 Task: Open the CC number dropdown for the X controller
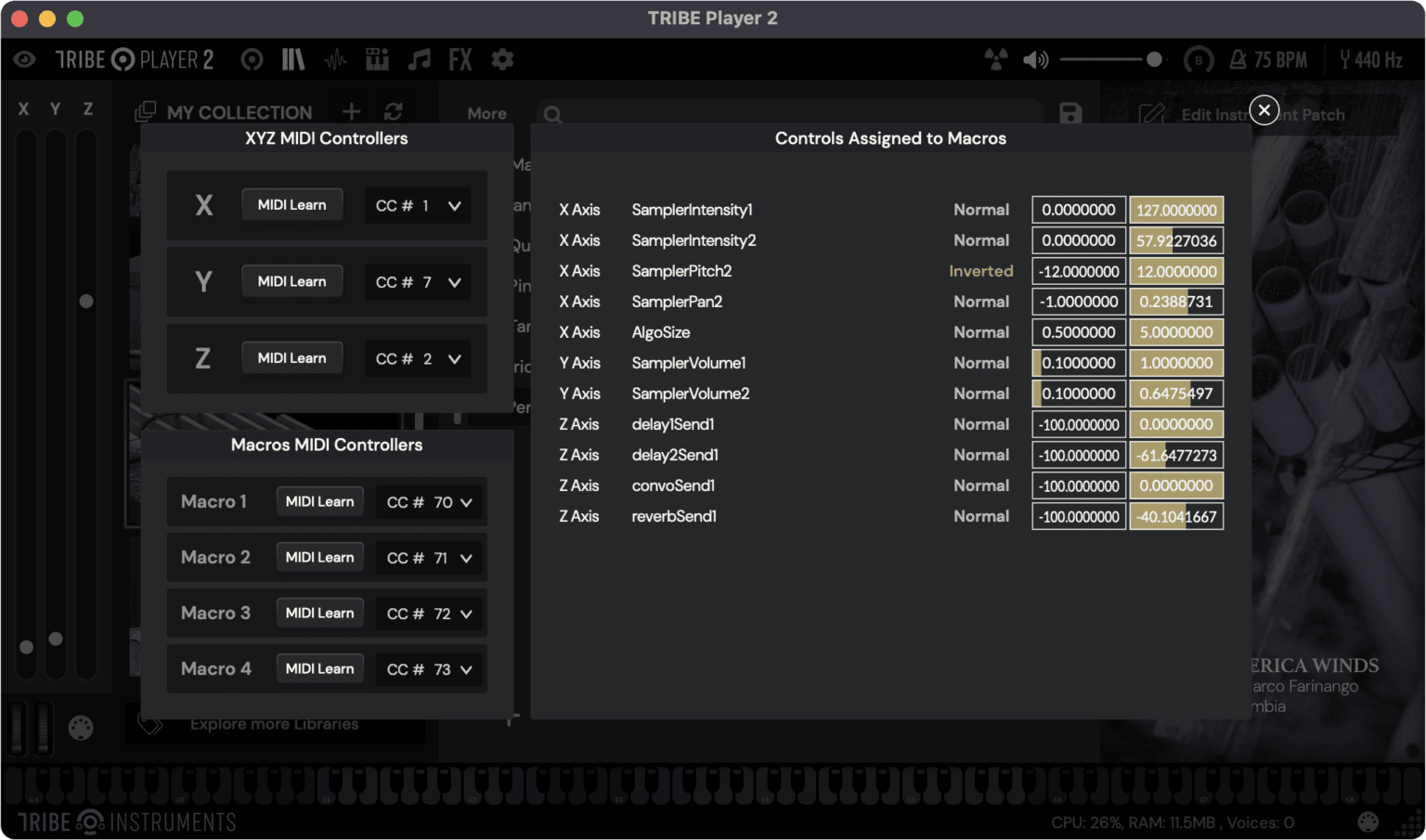click(417, 205)
